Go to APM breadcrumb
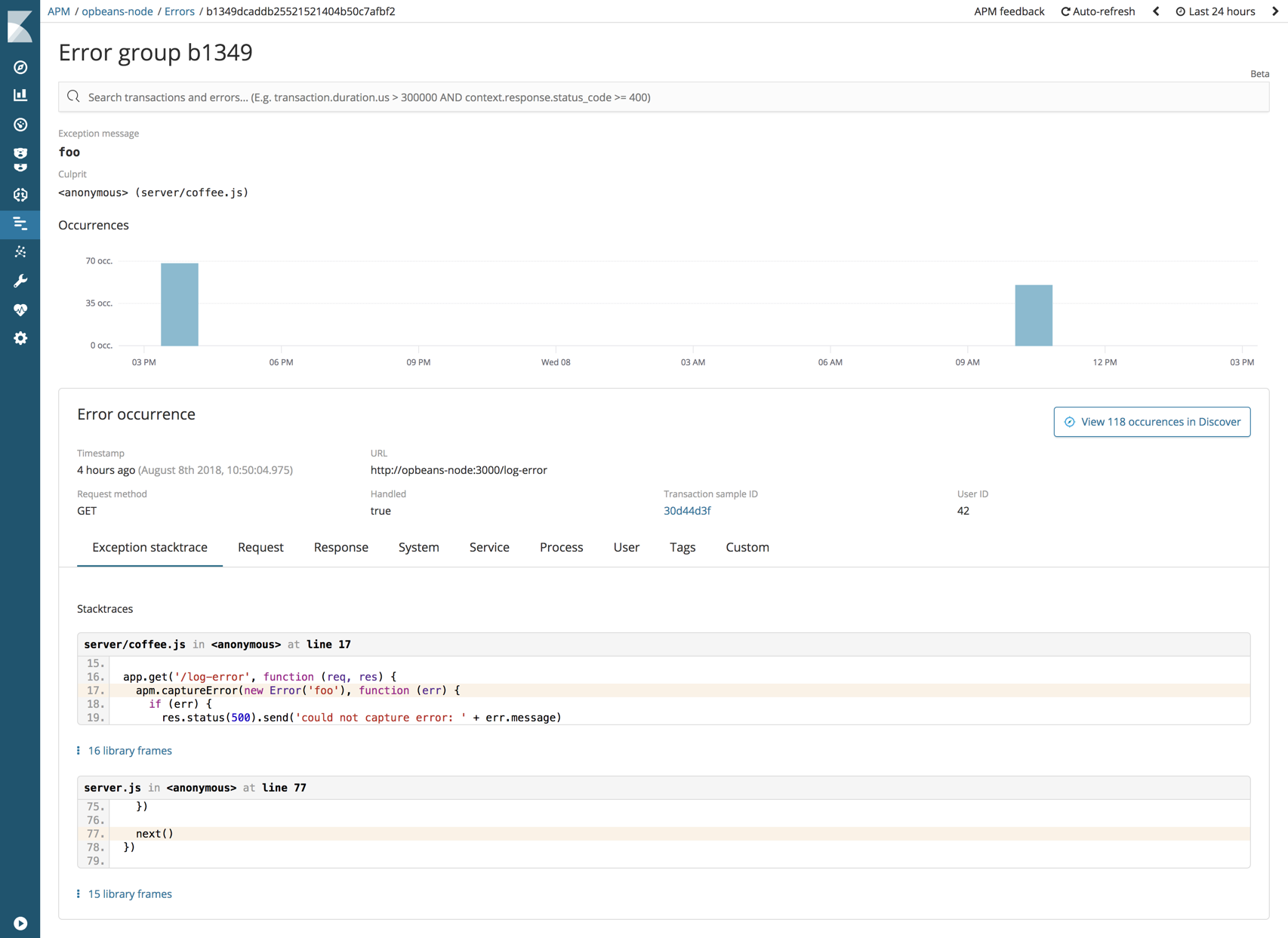This screenshot has height=938, width=1288. click(59, 11)
